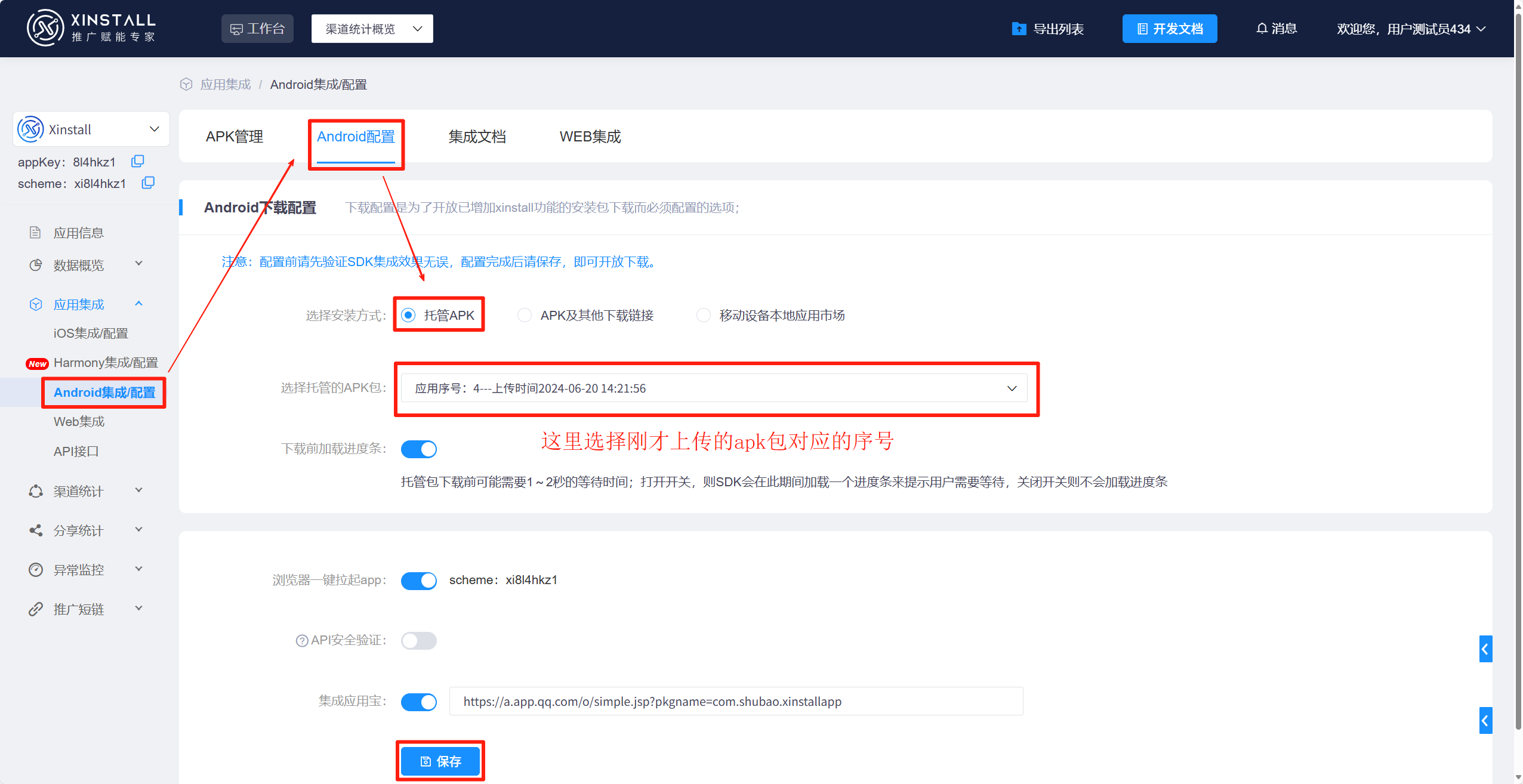This screenshot has height=784, width=1523.
Task: Expand the 数据概览 menu chevron
Action: pos(139,263)
